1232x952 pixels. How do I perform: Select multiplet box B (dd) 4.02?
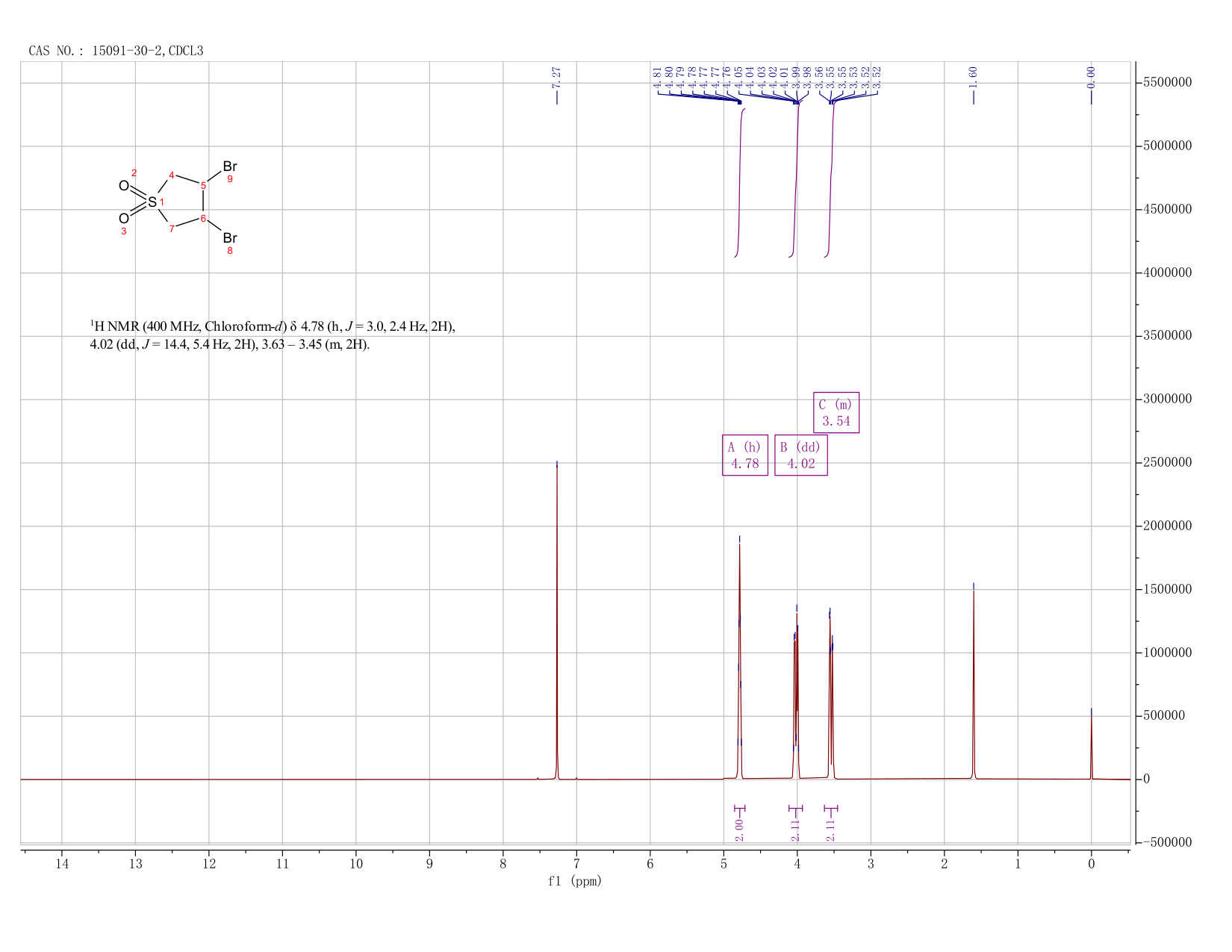pos(801,455)
